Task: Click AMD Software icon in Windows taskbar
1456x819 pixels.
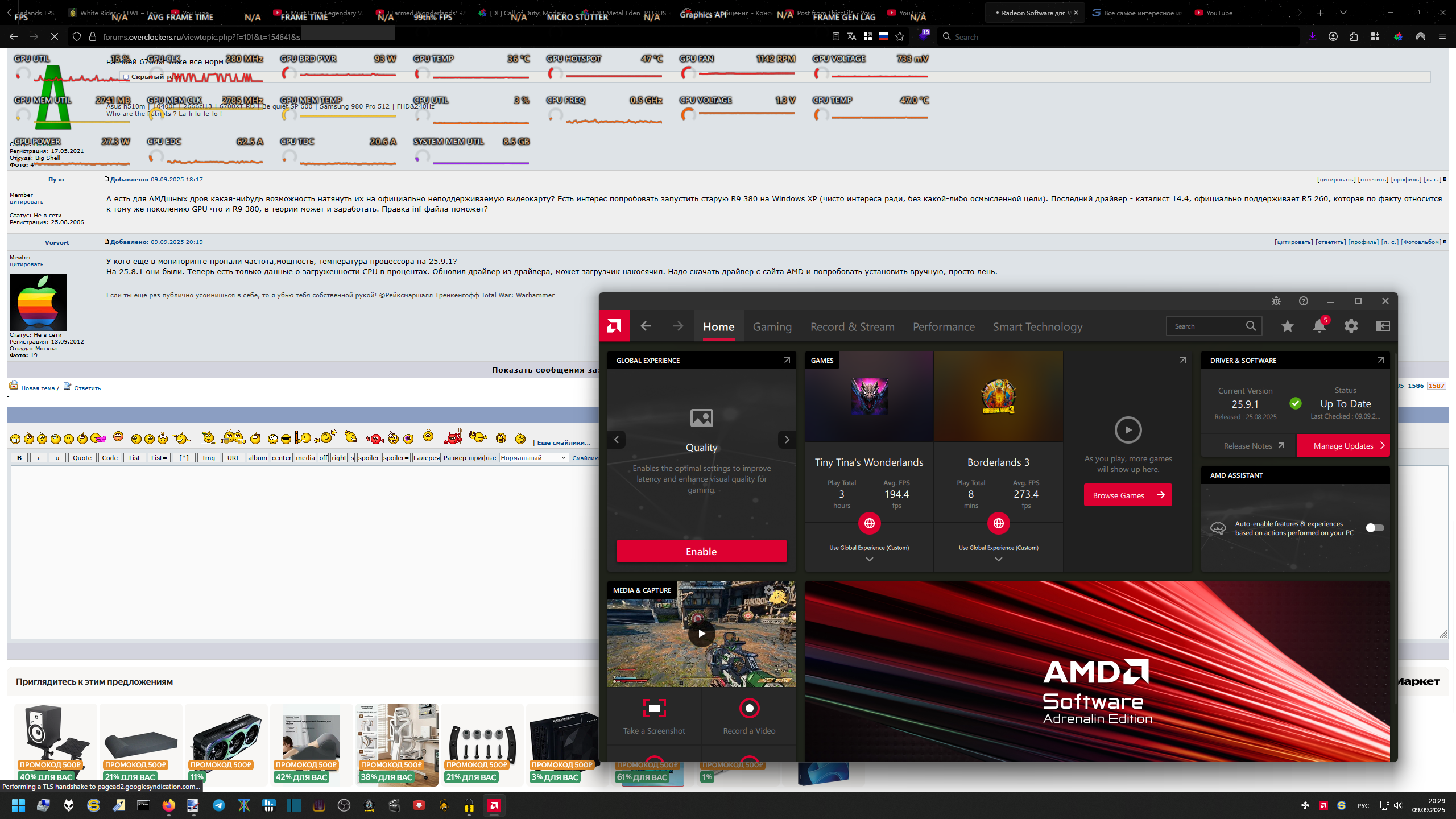Action: tap(494, 805)
